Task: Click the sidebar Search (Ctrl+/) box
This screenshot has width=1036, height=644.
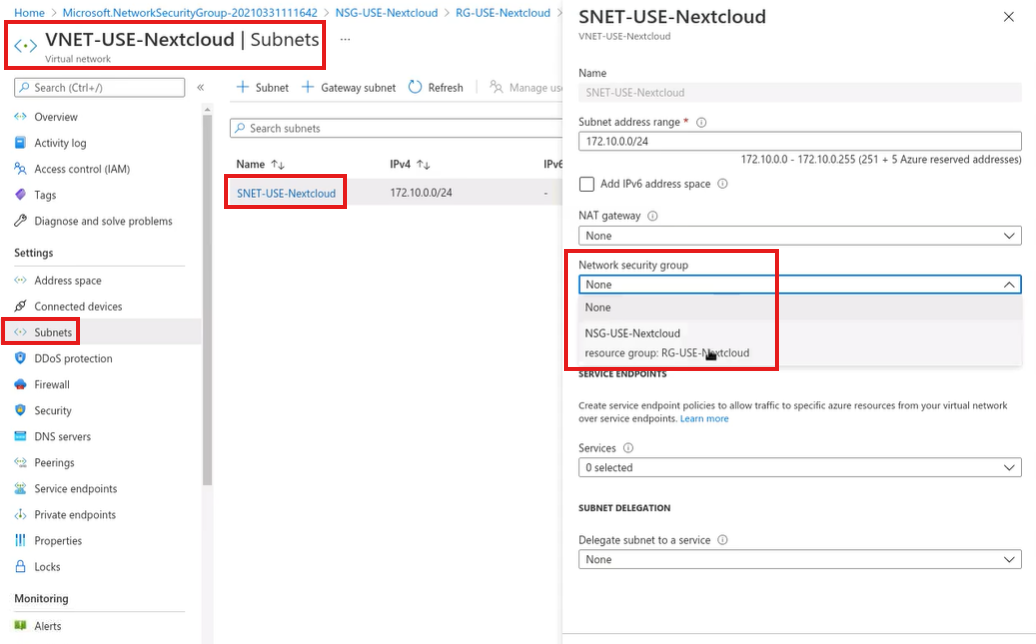Action: click(x=100, y=87)
